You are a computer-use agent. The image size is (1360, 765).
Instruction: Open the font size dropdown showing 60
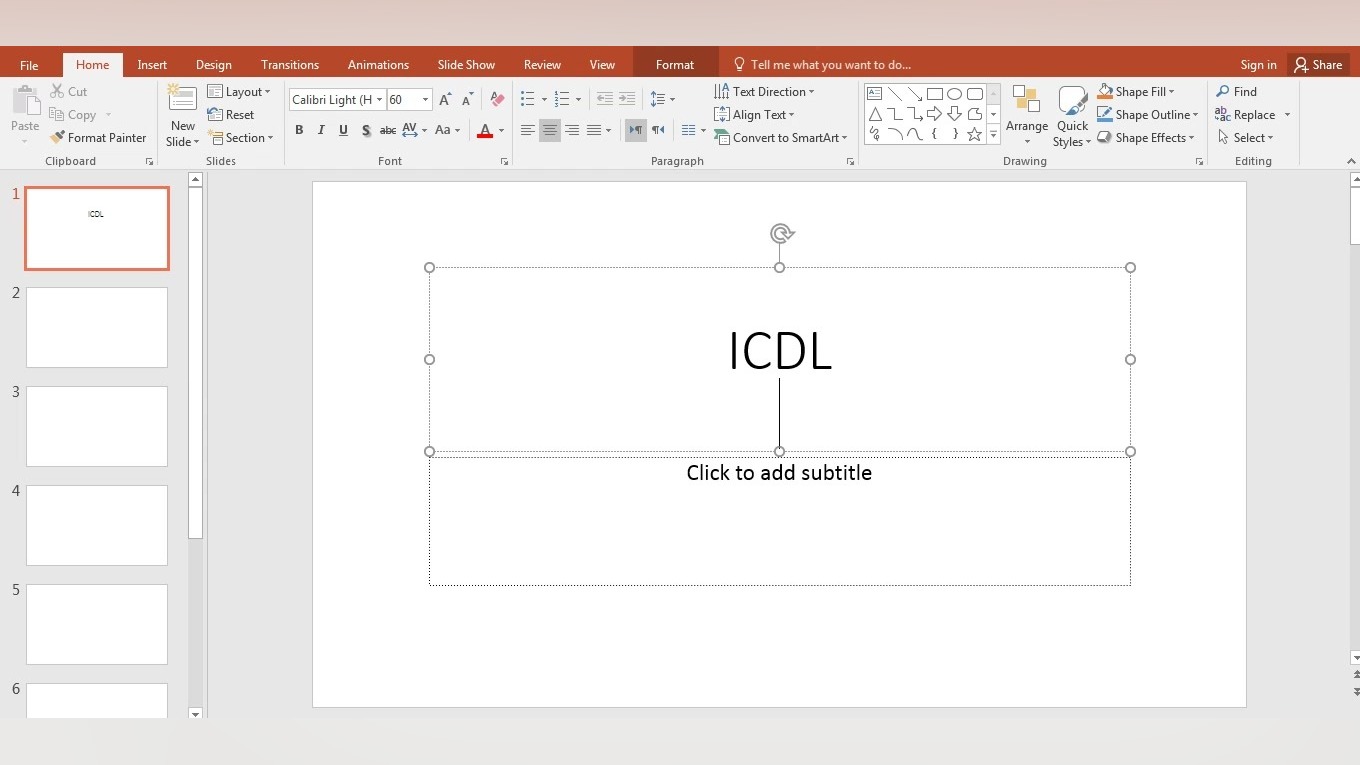(425, 100)
